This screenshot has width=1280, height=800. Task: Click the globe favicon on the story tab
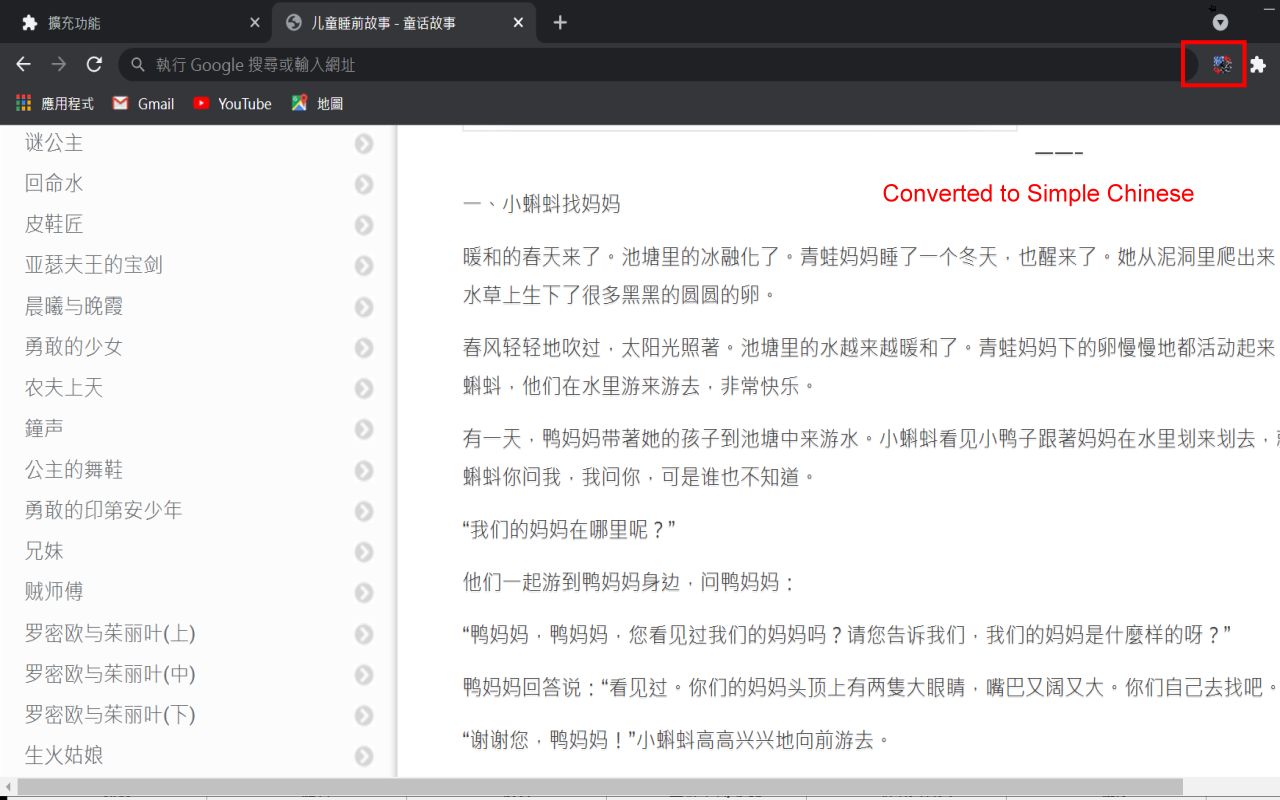pos(293,21)
